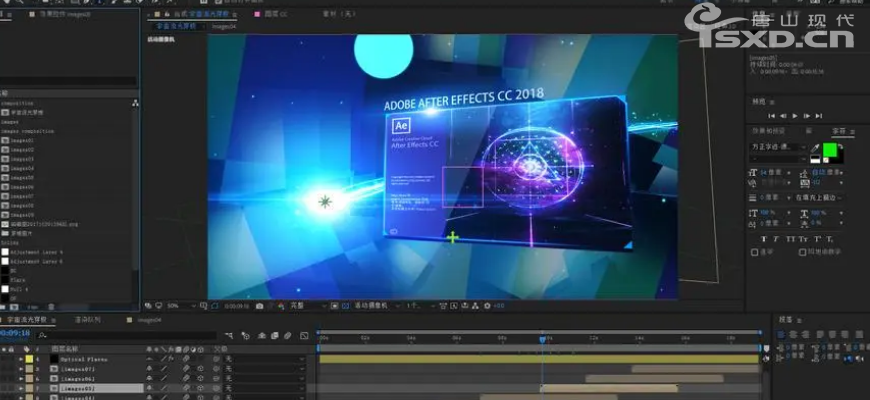Open parent dropdown for Optical Flares layer
This screenshot has width=870, height=400.
264,360
